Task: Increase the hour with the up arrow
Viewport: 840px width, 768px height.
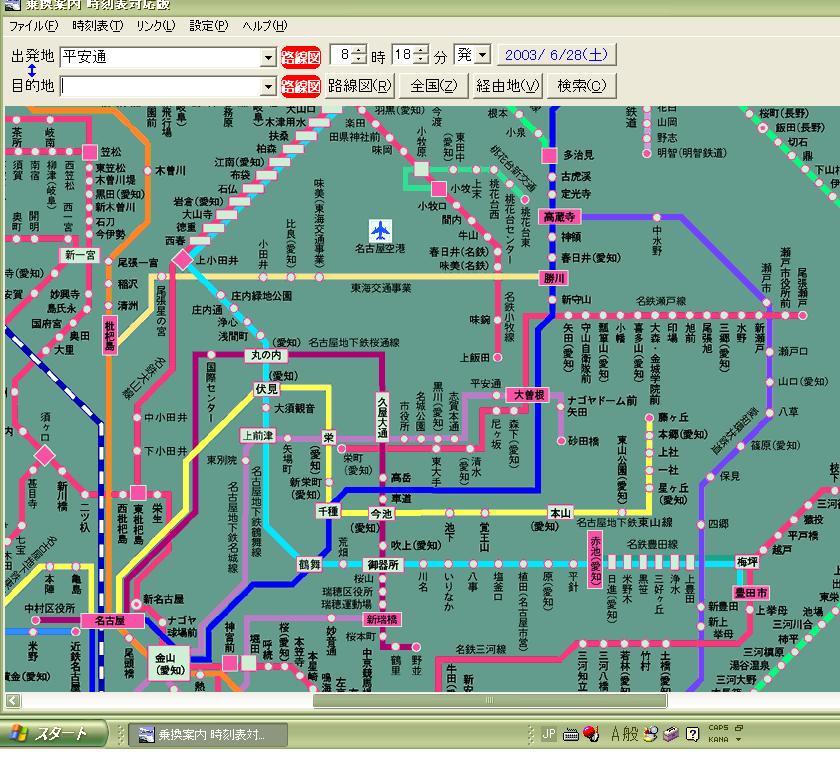Action: 359,50
